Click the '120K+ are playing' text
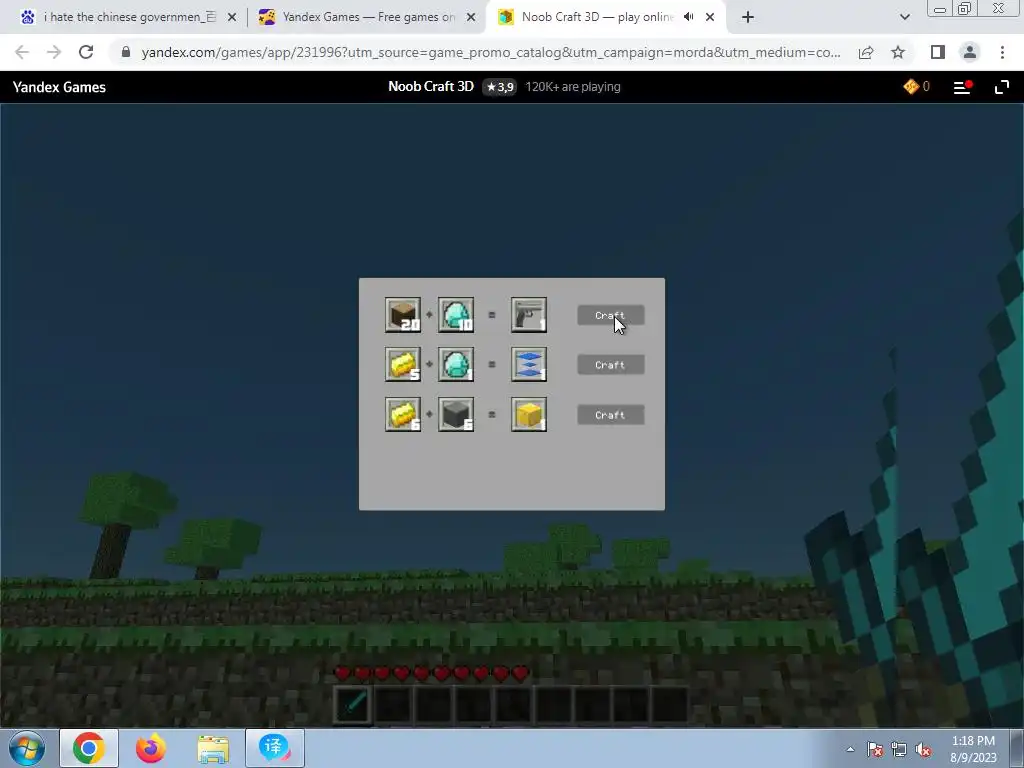 click(573, 87)
